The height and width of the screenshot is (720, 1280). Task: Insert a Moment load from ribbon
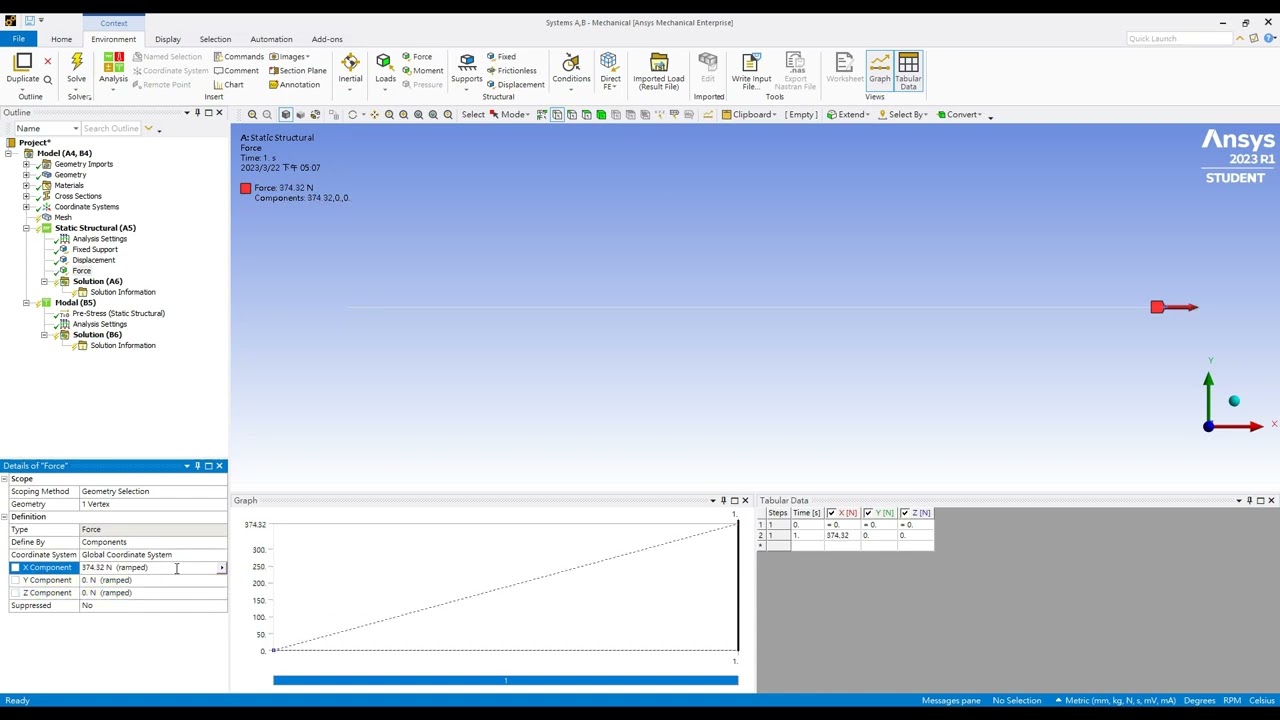coord(422,71)
